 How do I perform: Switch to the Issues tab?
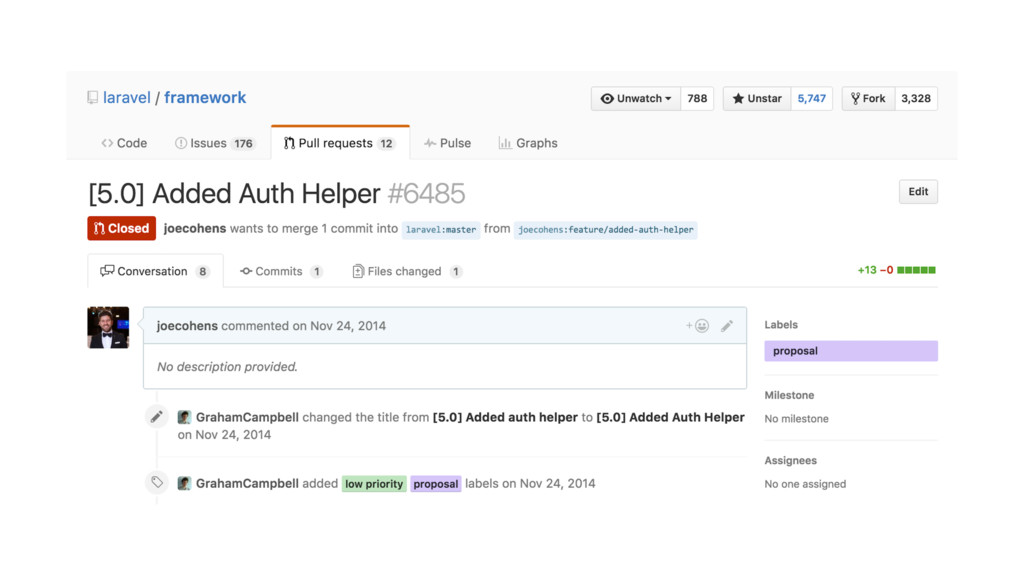[x=215, y=143]
